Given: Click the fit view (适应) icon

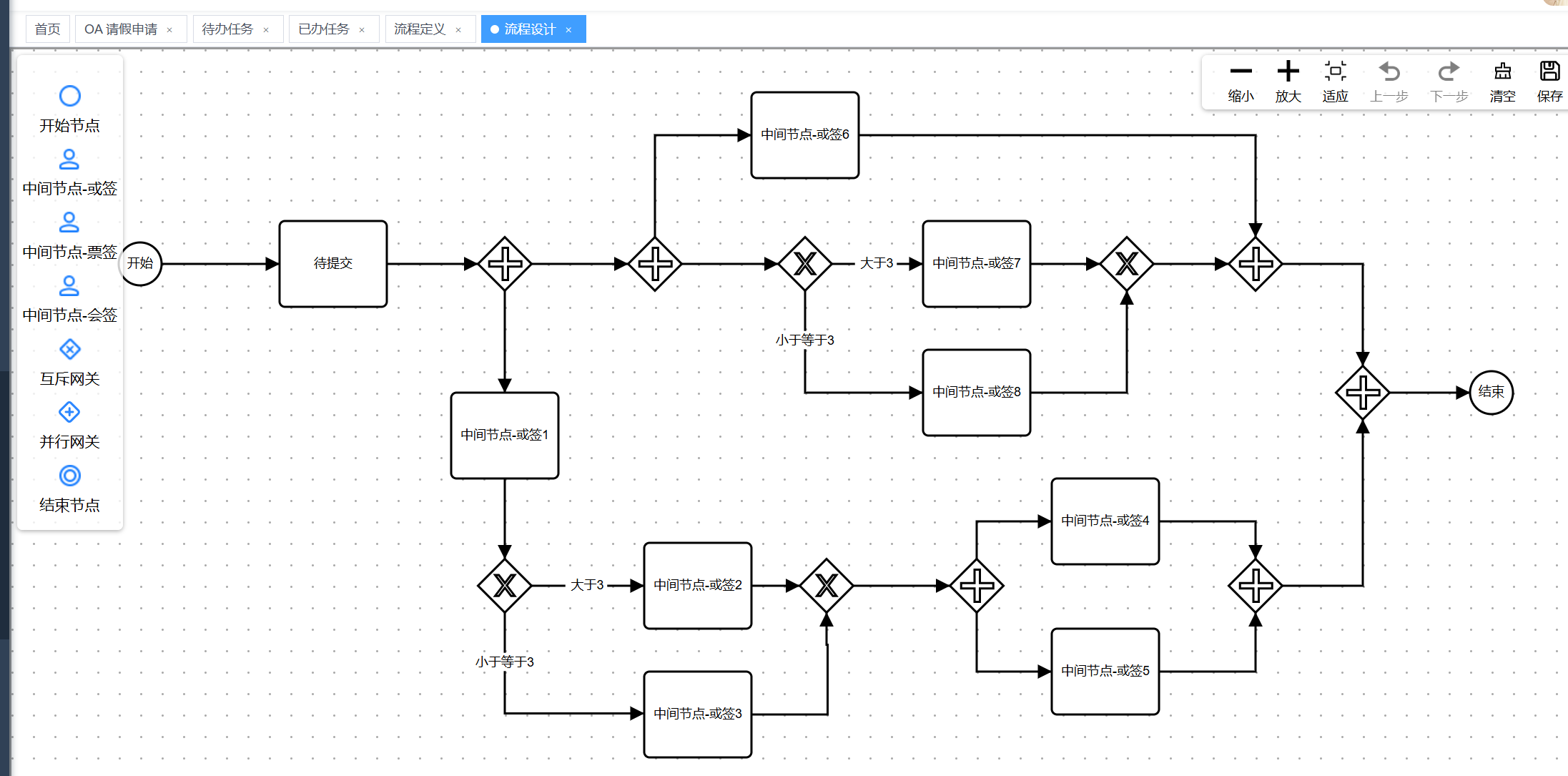Looking at the screenshot, I should [x=1335, y=72].
